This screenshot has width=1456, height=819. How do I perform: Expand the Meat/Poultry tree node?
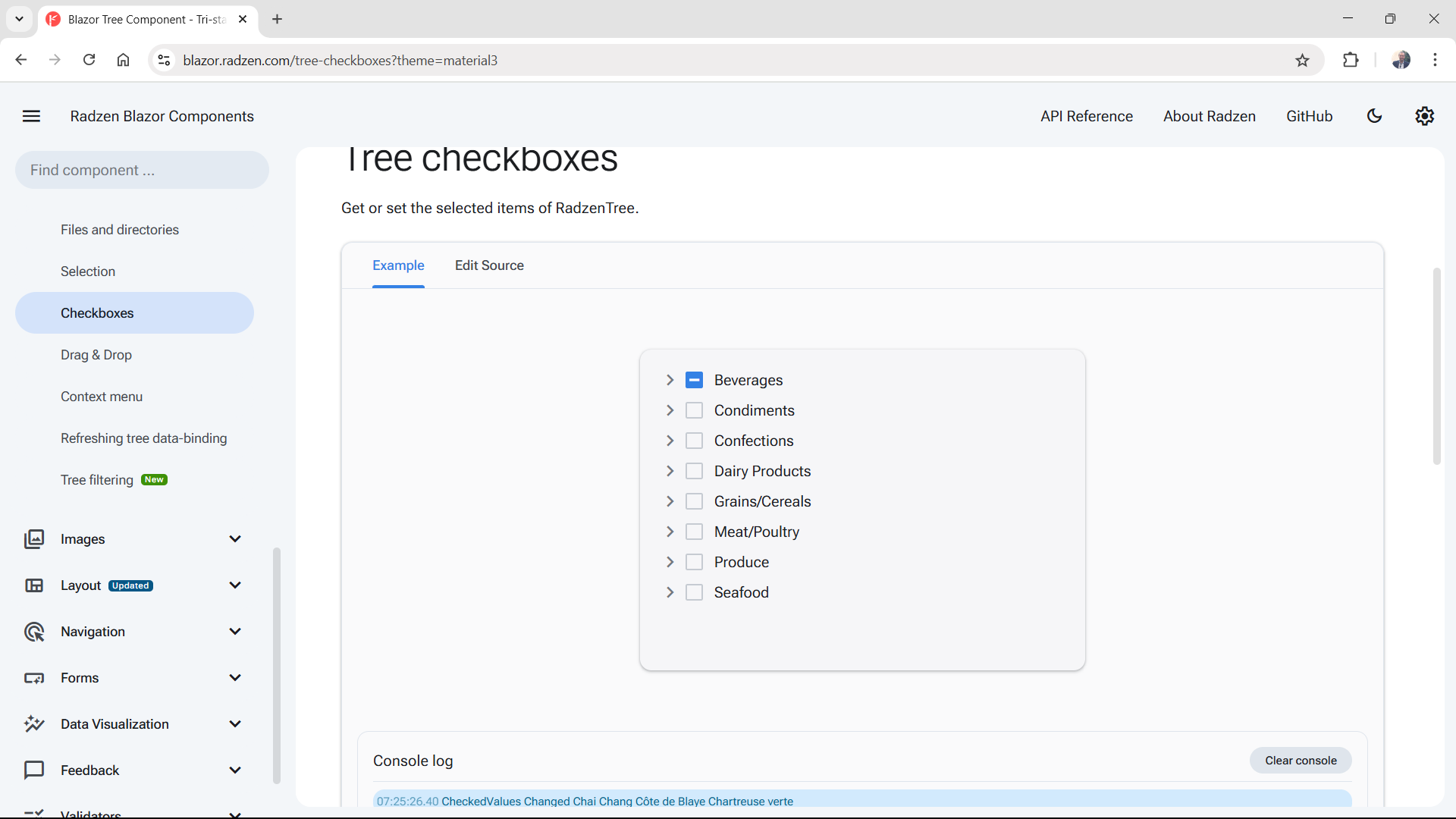[x=670, y=531]
